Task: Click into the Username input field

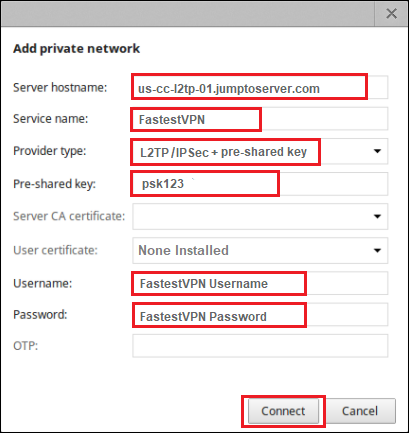Action: 260,283
